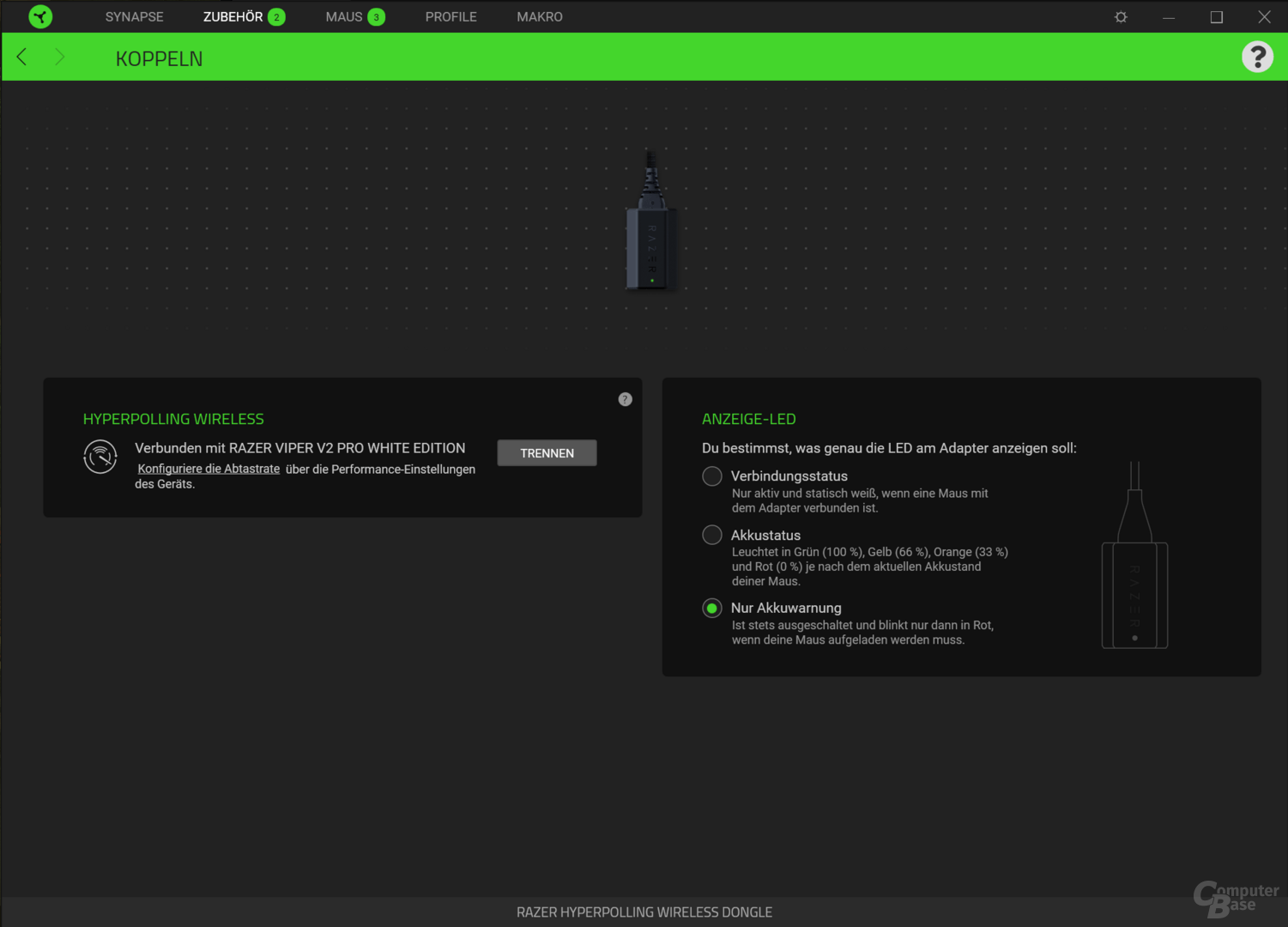Go back with the left arrow
Screen dimensions: 1288x927
pos(22,57)
